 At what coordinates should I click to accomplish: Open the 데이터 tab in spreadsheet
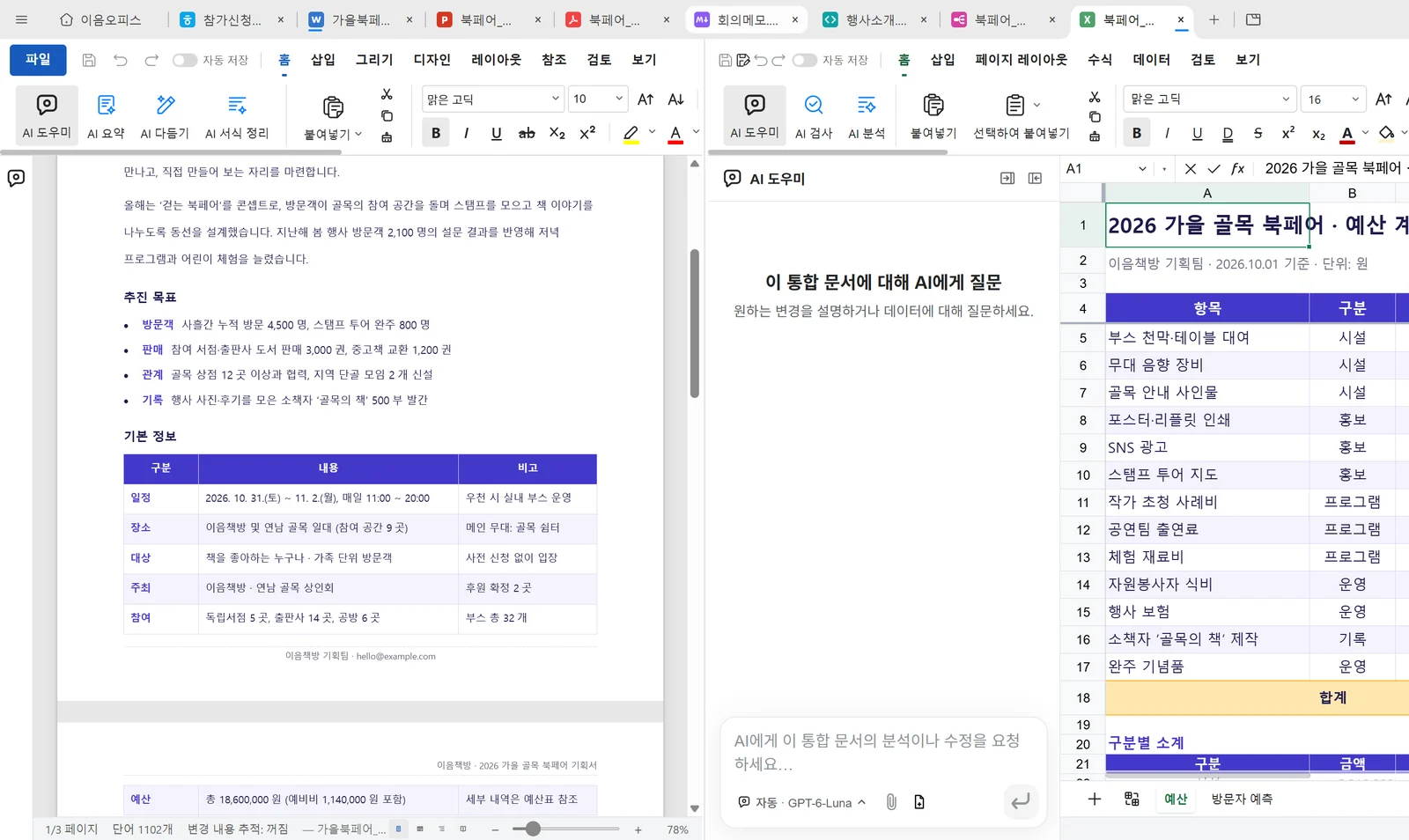[x=1152, y=60]
